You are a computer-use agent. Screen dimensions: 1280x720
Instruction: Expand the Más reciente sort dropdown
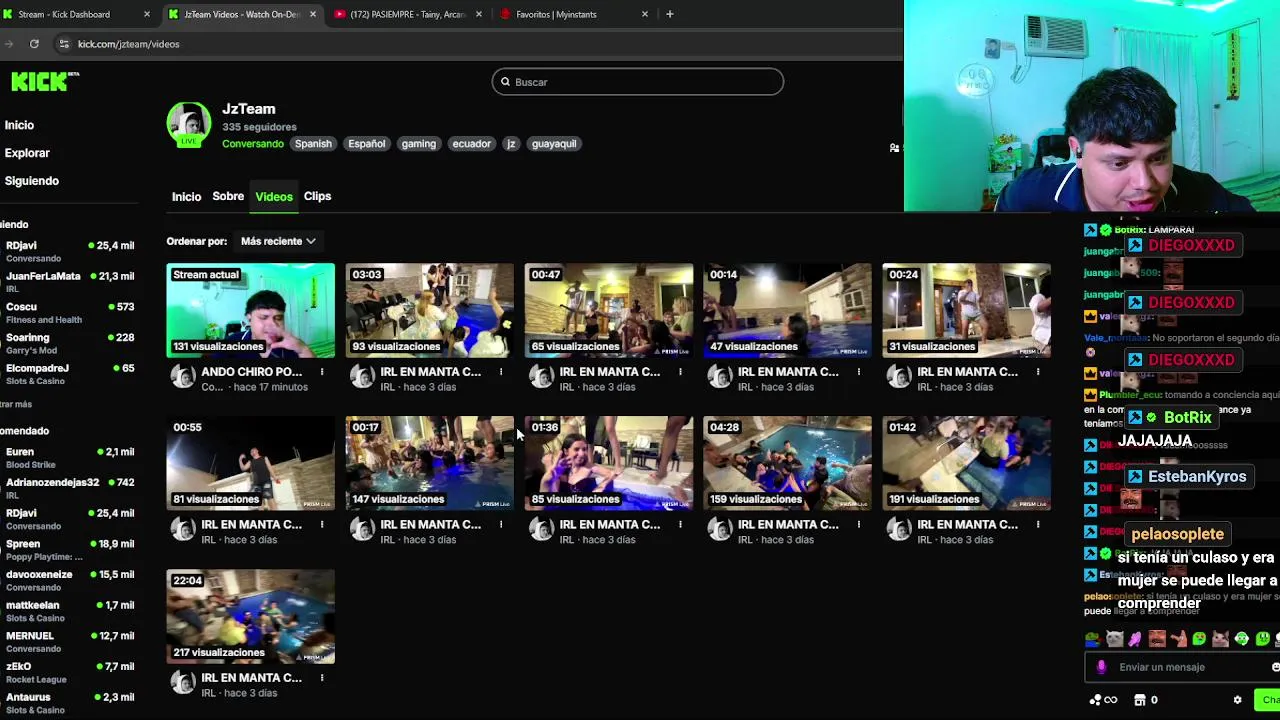278,241
